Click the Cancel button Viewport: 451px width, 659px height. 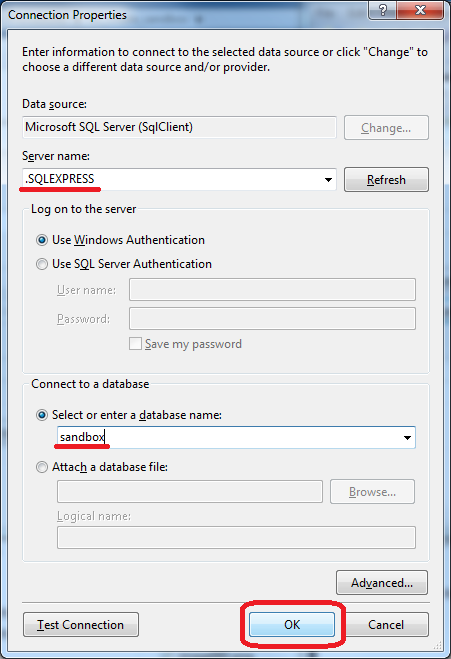click(386, 625)
